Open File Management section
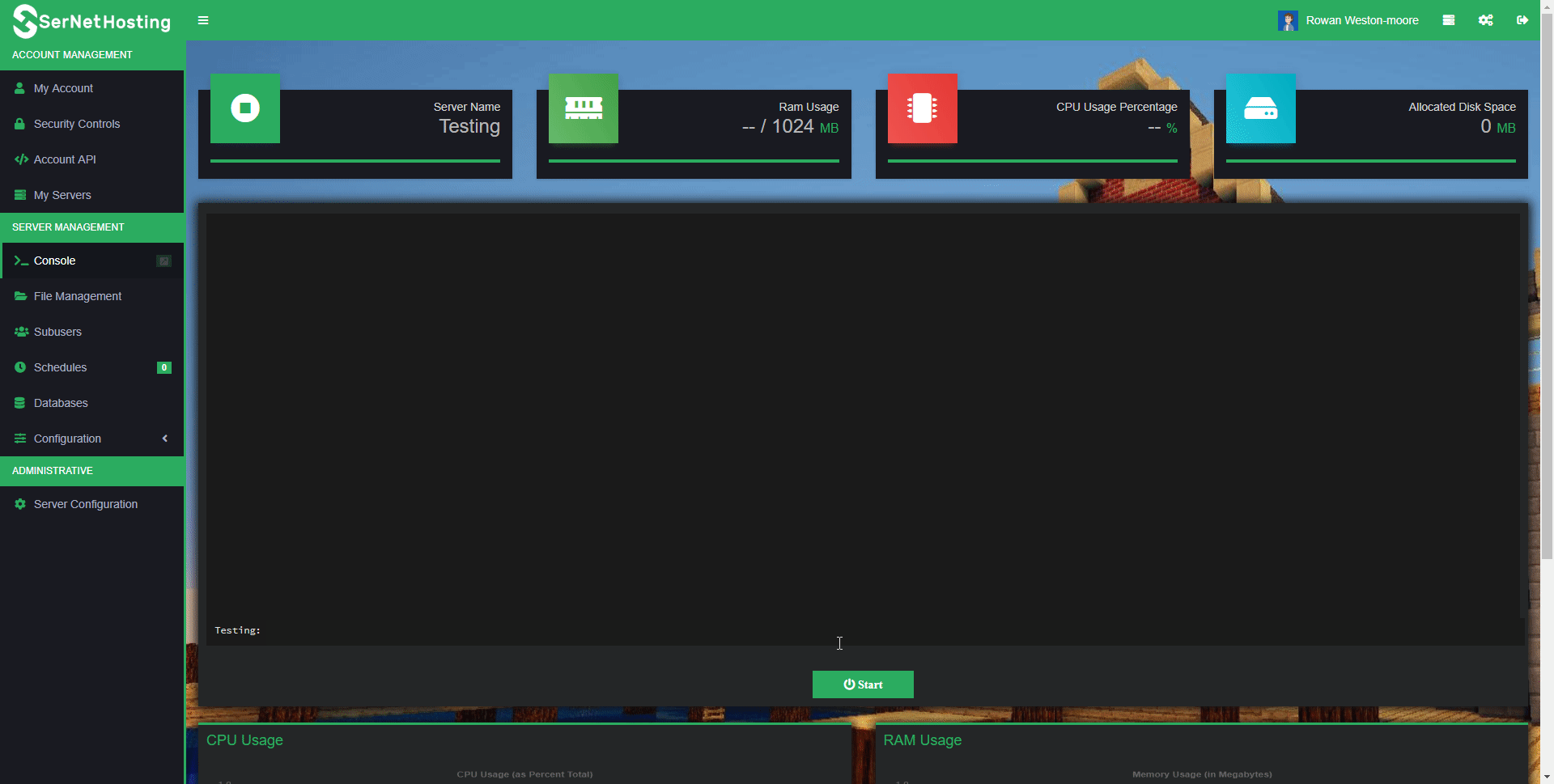Screen dimensions: 1554x784 tap(78, 296)
